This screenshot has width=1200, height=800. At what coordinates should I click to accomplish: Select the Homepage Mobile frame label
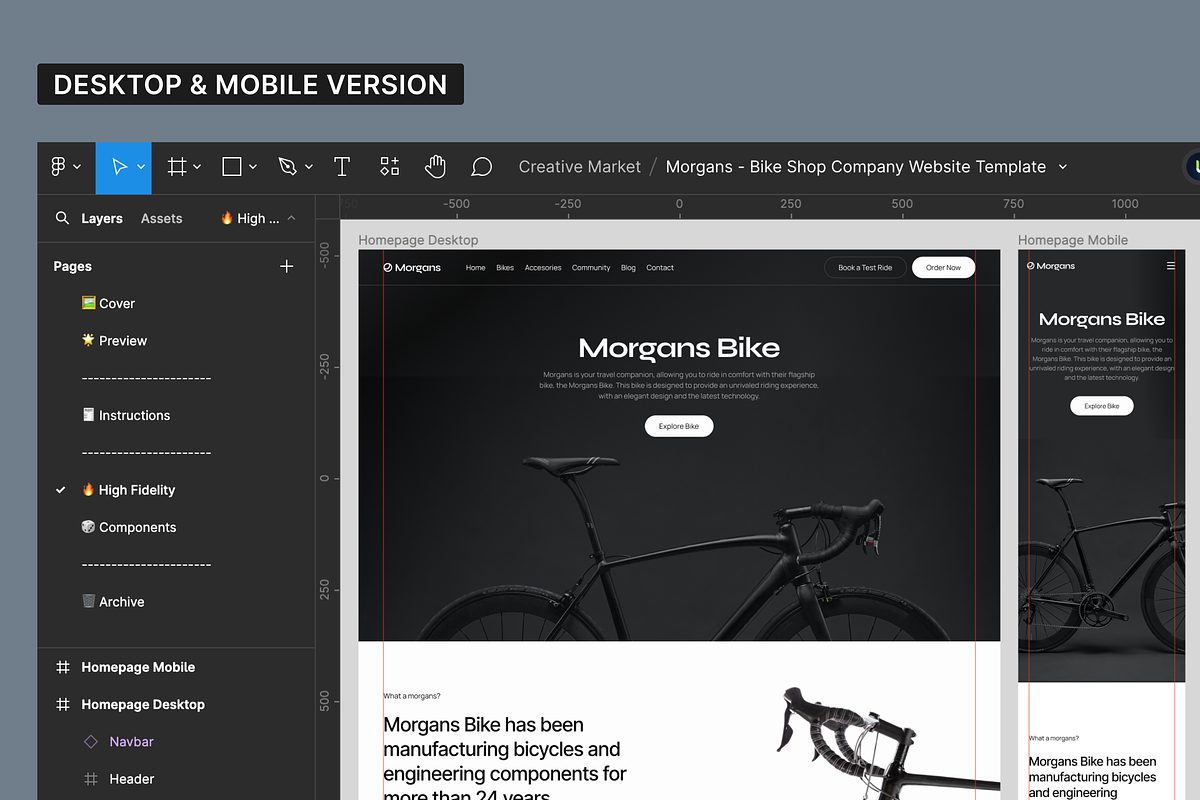[x=1073, y=240]
